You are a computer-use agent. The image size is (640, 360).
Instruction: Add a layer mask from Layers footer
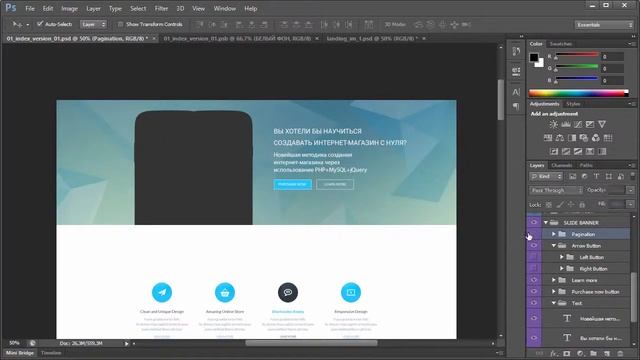click(x=567, y=353)
